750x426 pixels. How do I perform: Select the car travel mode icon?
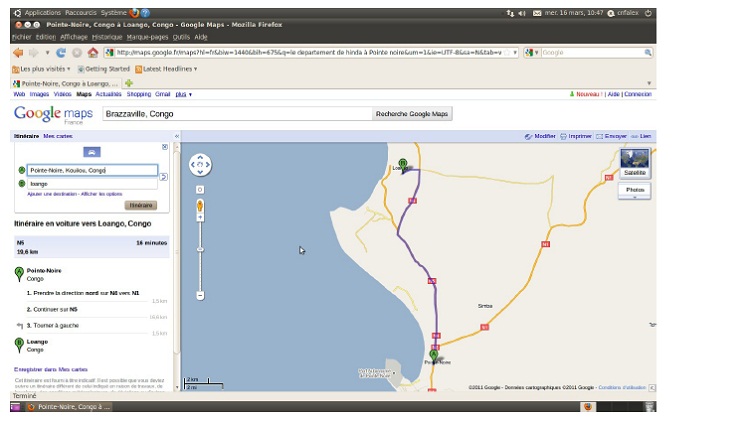90,151
